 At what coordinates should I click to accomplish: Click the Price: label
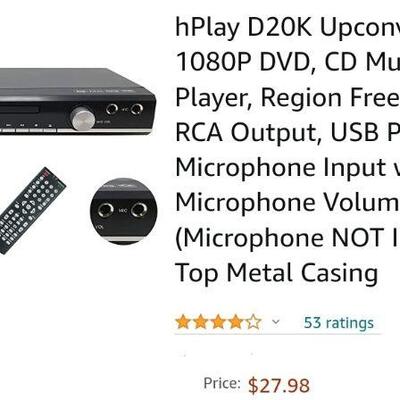pos(222,383)
